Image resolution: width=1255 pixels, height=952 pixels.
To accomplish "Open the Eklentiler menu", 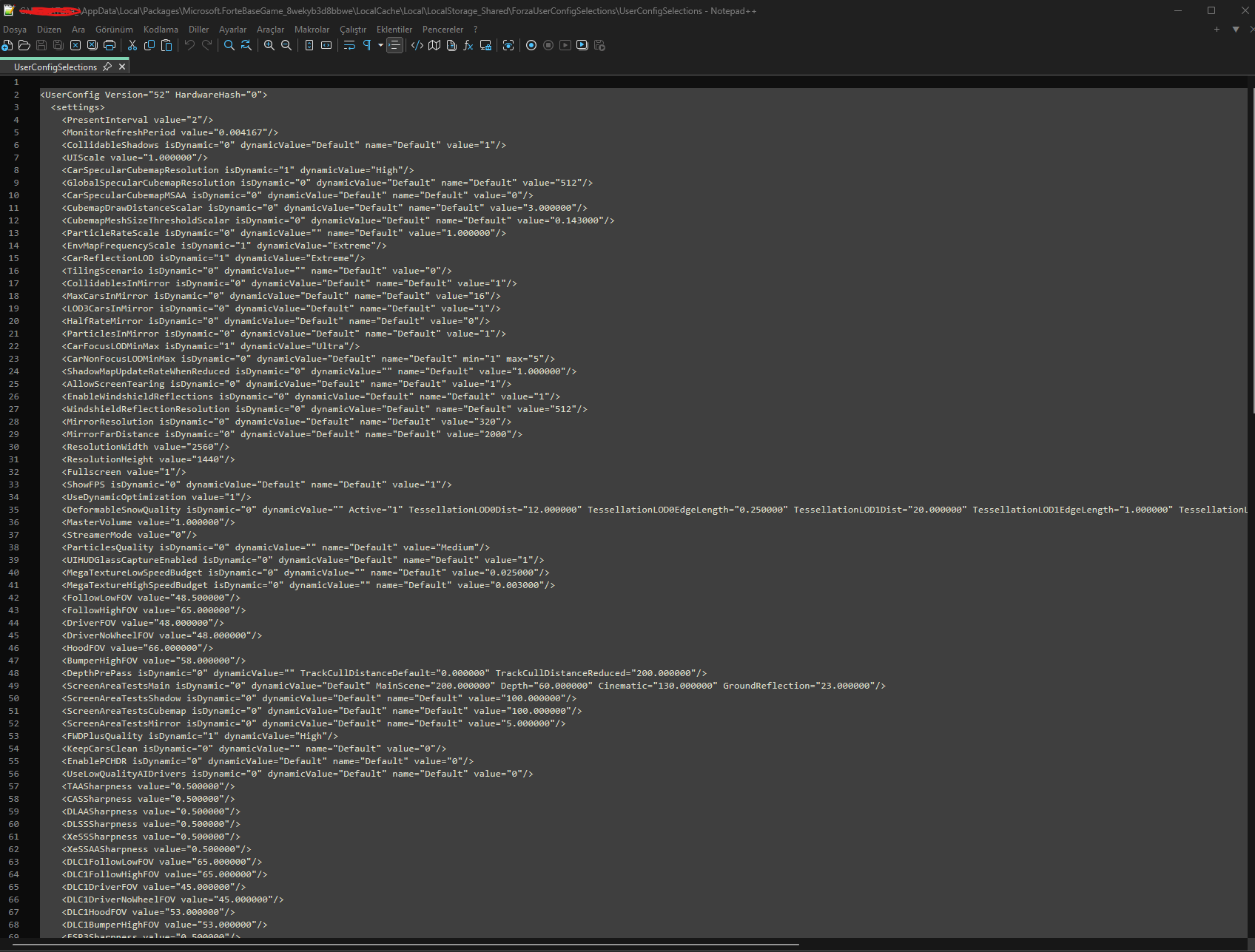I will pyautogui.click(x=394, y=30).
